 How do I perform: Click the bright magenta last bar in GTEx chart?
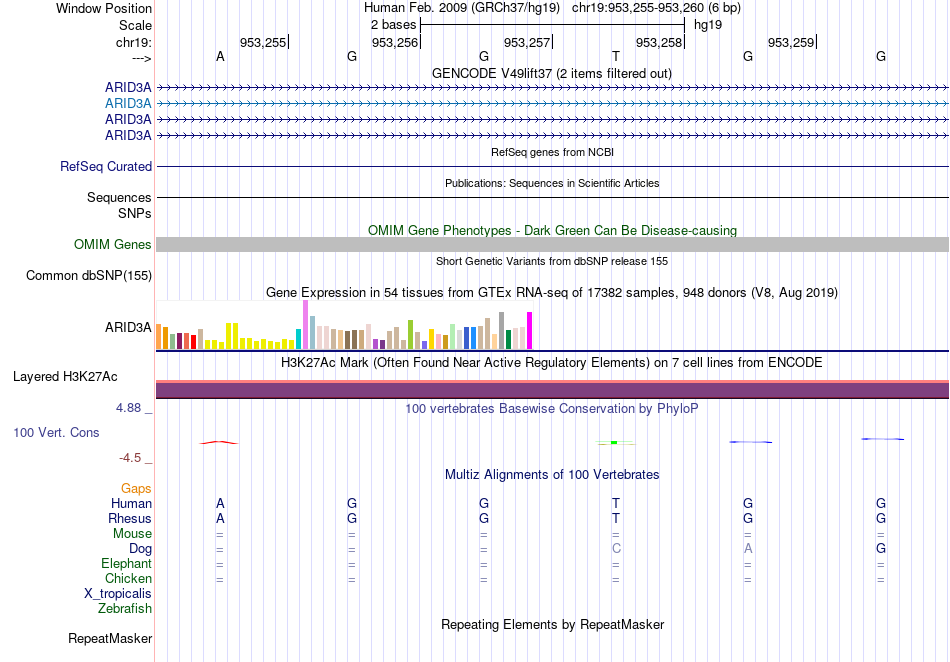point(530,331)
